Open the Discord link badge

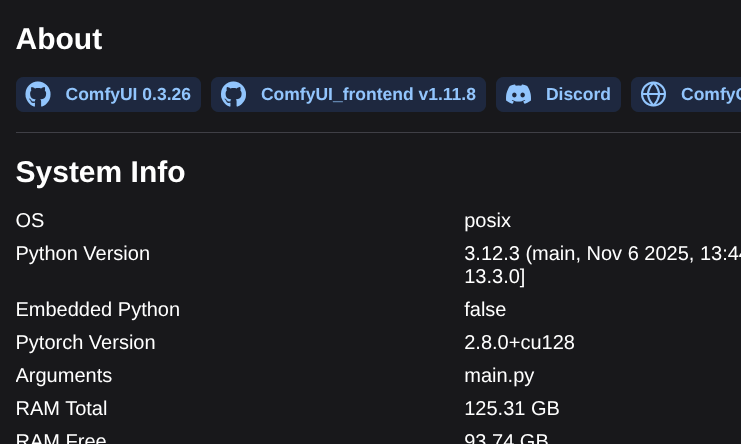click(x=558, y=94)
